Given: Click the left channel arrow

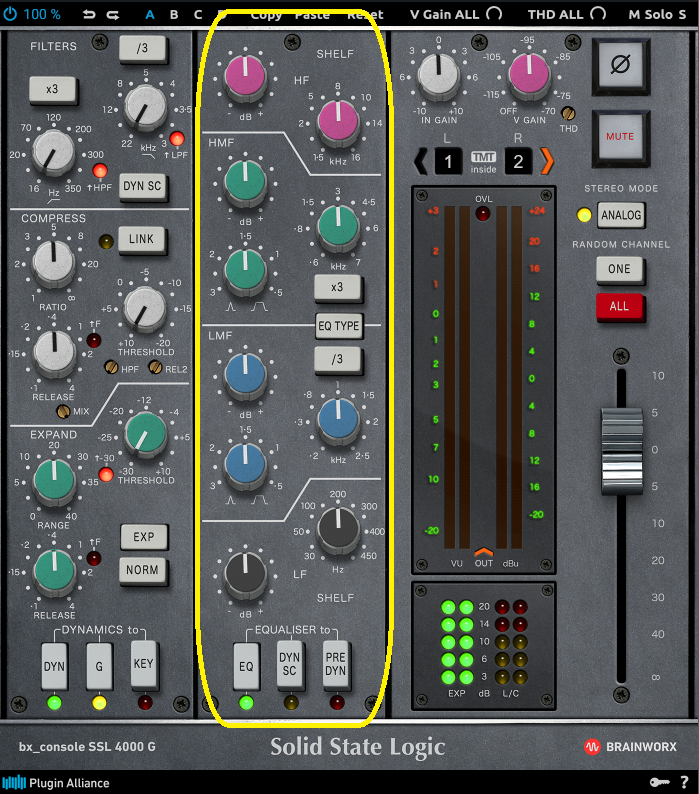Looking at the screenshot, I should [x=420, y=162].
